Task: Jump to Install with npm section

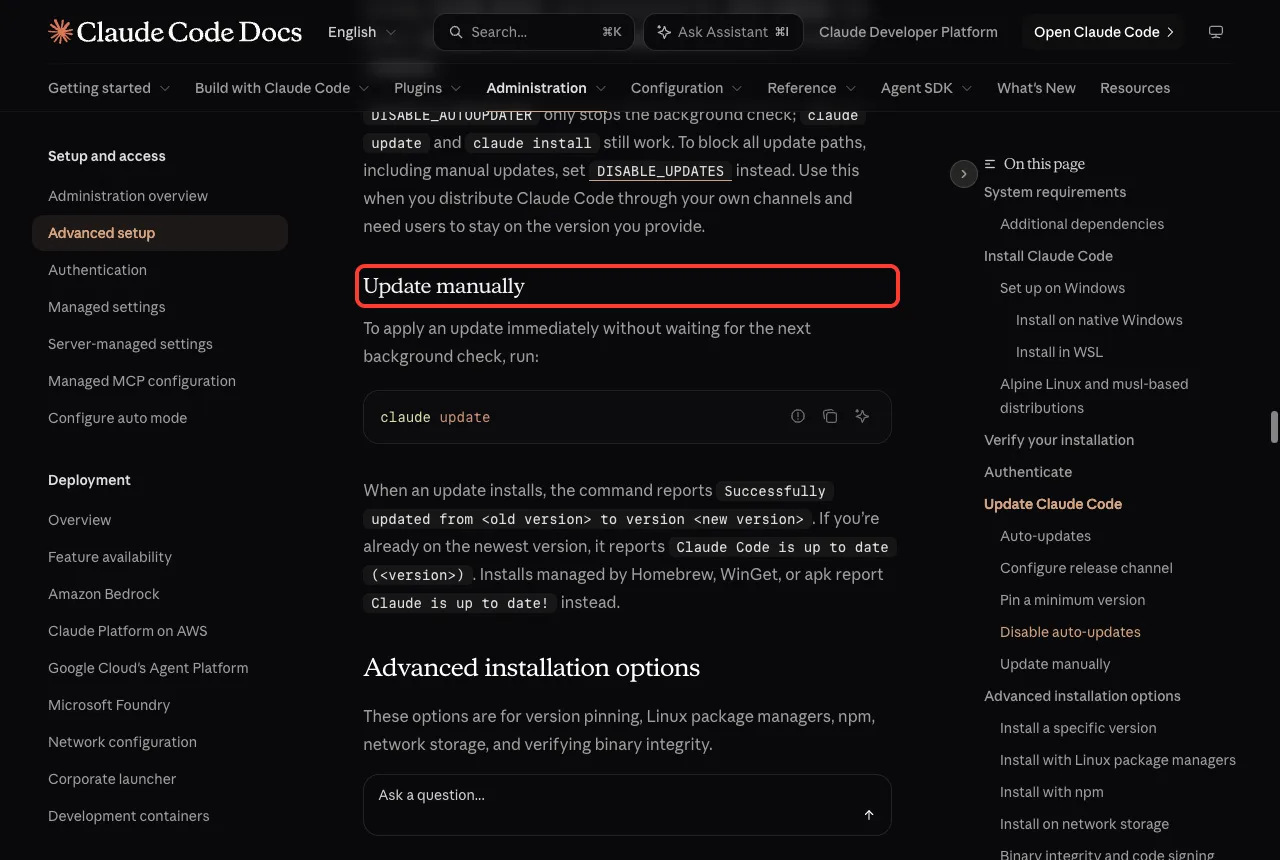Action: click(1052, 792)
